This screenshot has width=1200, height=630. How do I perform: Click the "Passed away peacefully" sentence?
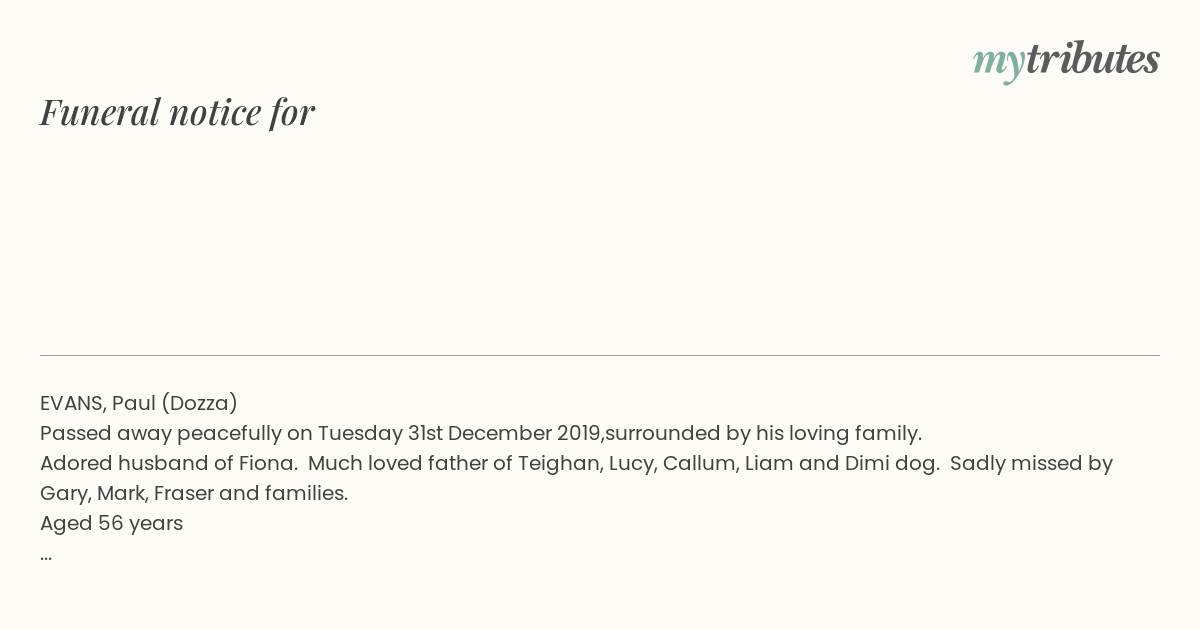(x=481, y=433)
